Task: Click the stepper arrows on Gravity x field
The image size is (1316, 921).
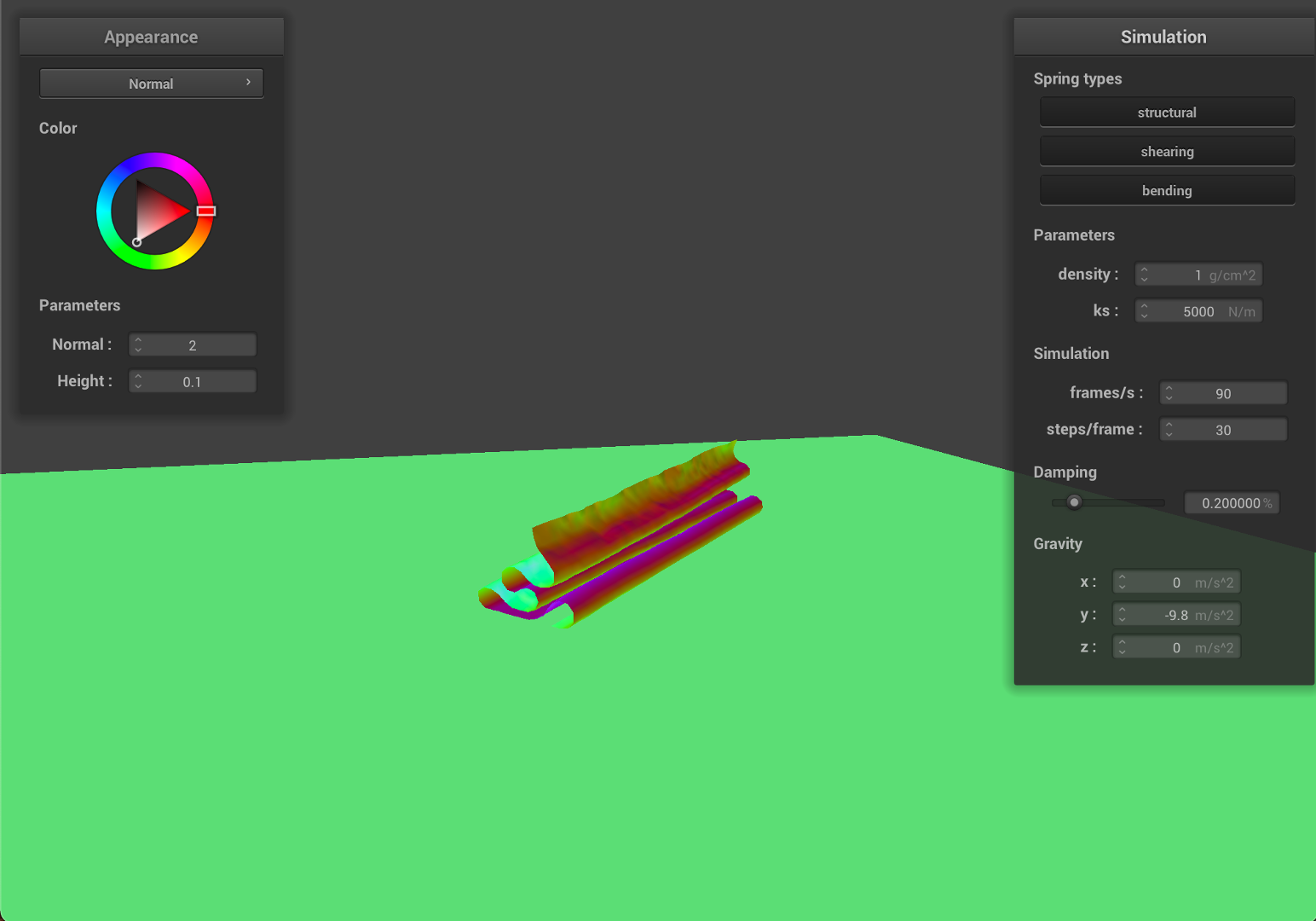Action: pyautogui.click(x=1123, y=582)
